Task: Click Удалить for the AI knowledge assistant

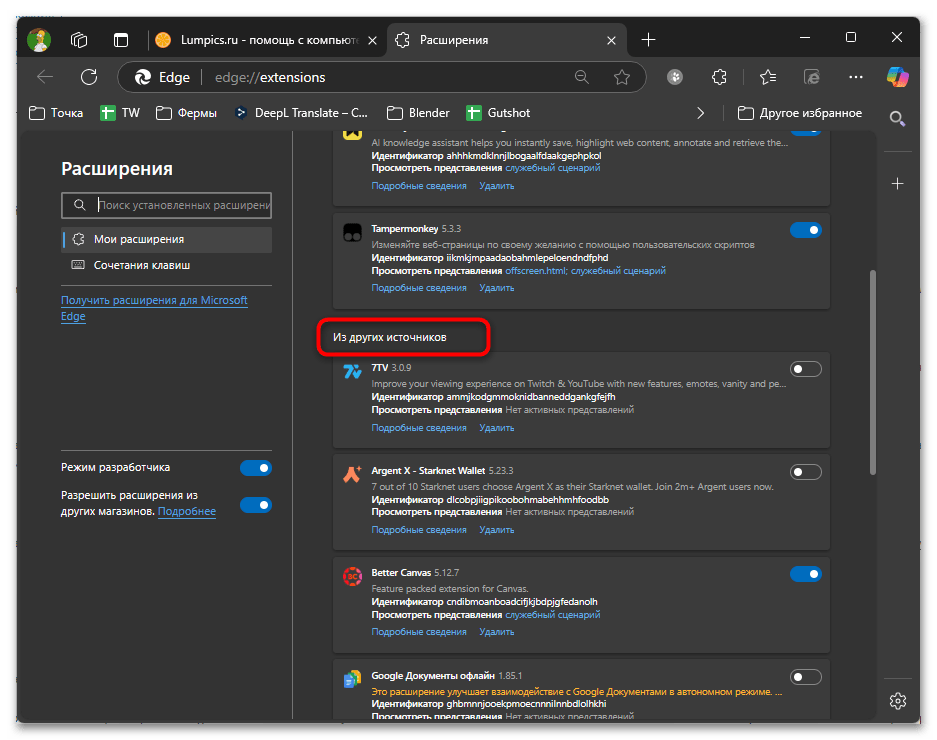Action: pyautogui.click(x=497, y=186)
